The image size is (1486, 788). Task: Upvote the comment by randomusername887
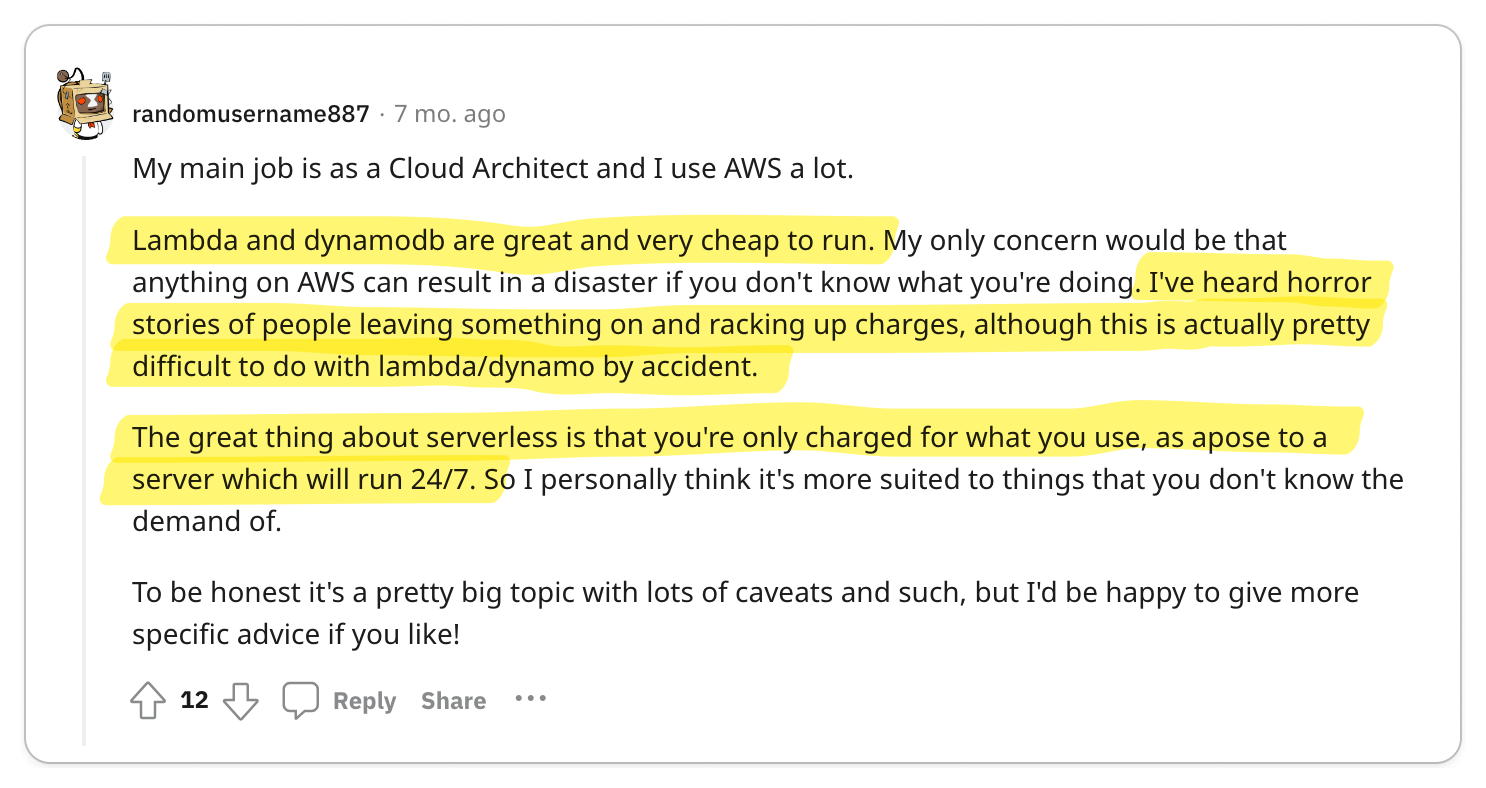(148, 700)
